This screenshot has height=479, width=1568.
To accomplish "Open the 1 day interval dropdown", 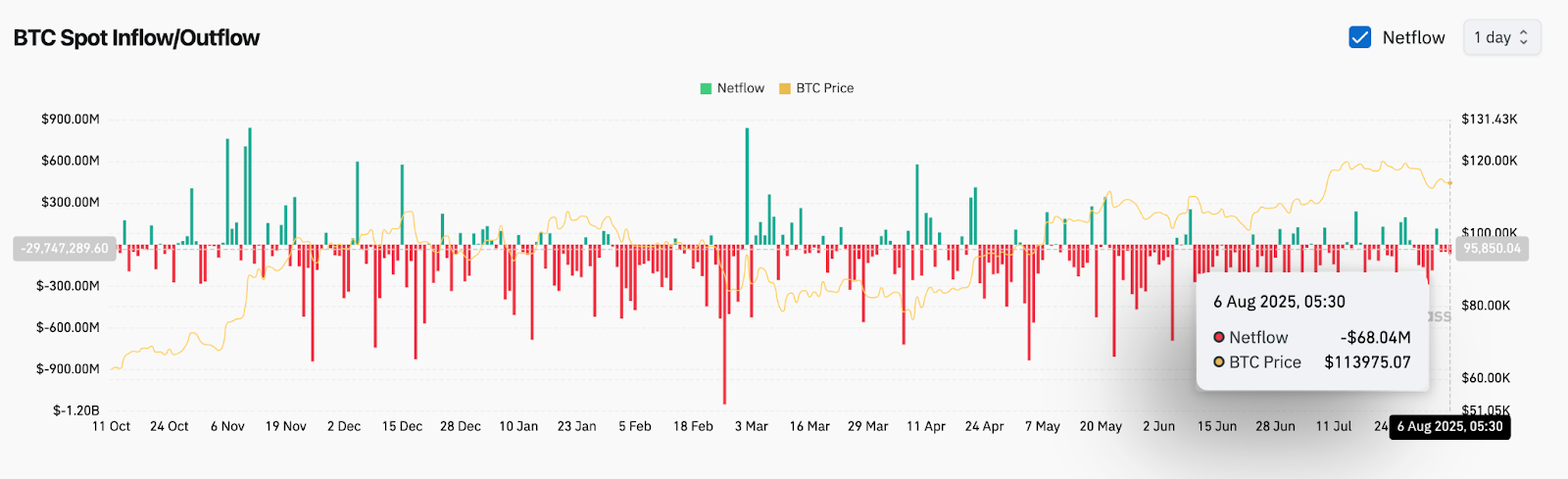I will [1500, 37].
